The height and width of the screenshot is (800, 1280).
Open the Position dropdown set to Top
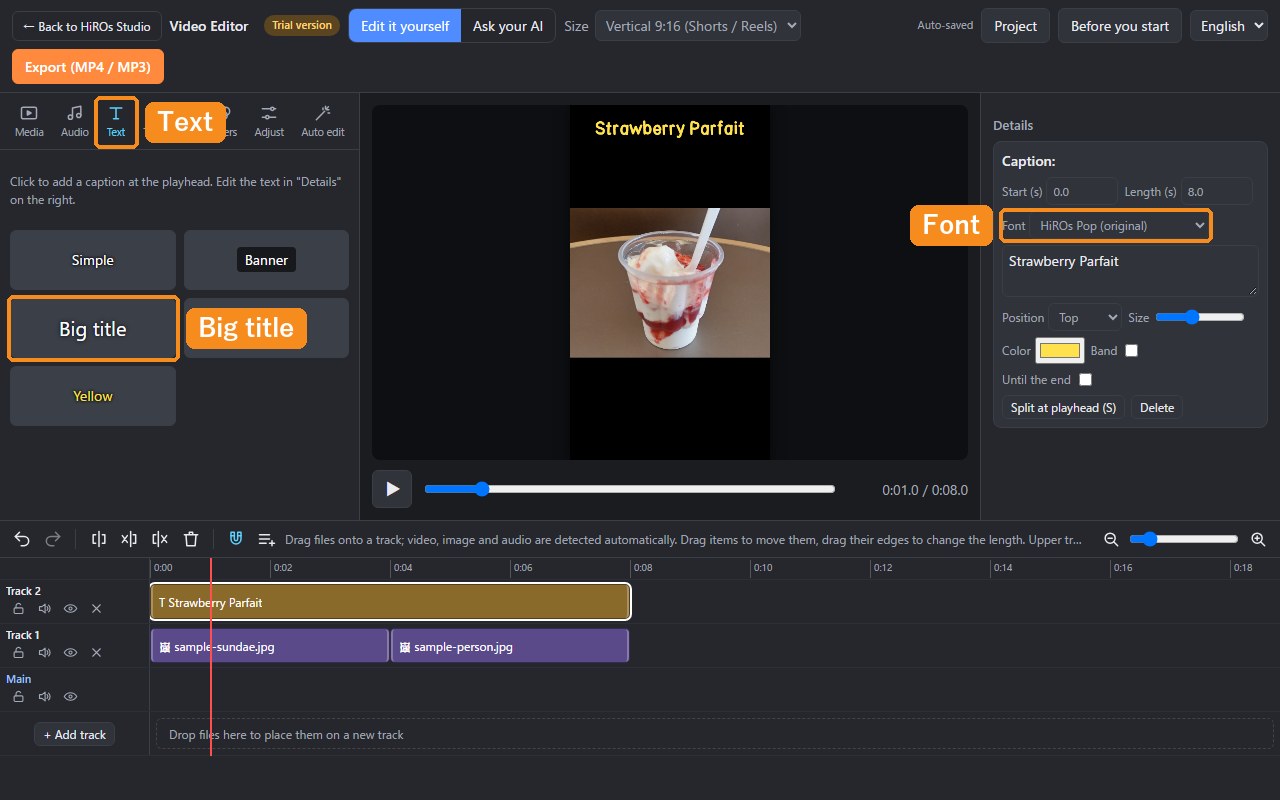click(1085, 318)
